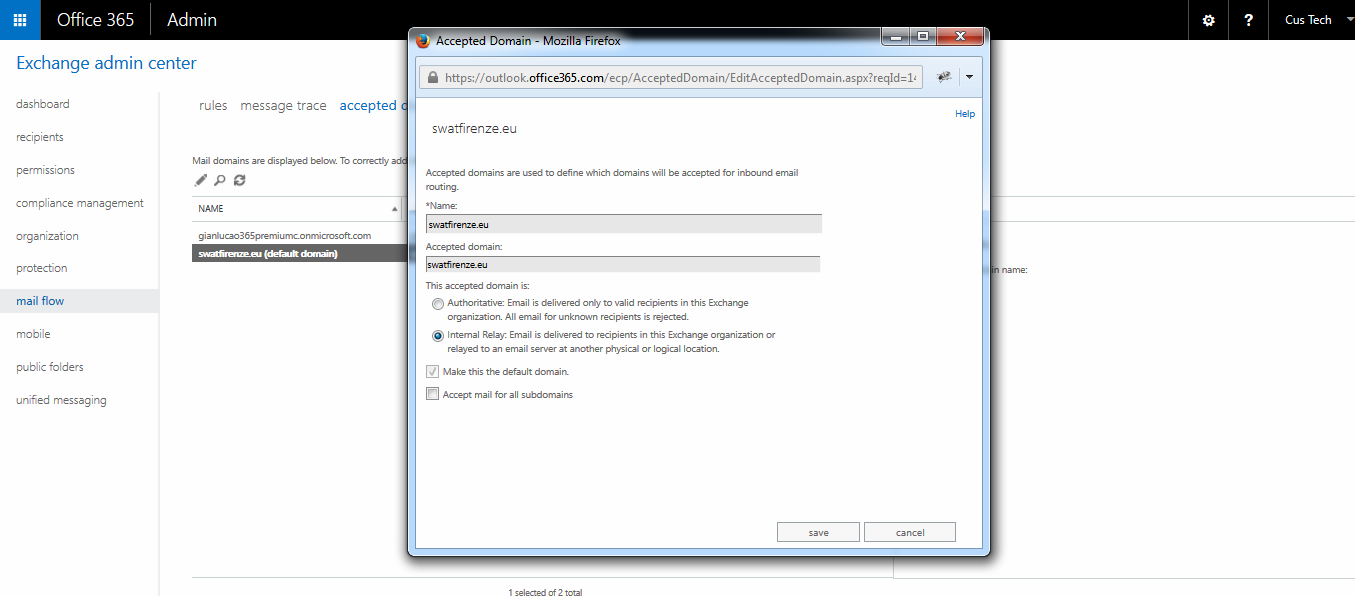Open compliance management section
Image resolution: width=1355 pixels, height=596 pixels.
pyautogui.click(x=80, y=203)
